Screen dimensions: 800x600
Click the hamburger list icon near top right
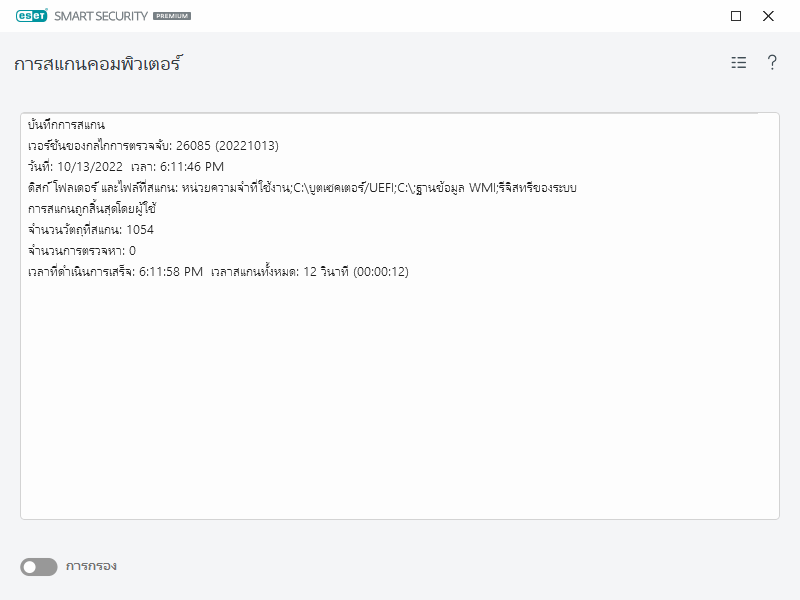tap(737, 61)
